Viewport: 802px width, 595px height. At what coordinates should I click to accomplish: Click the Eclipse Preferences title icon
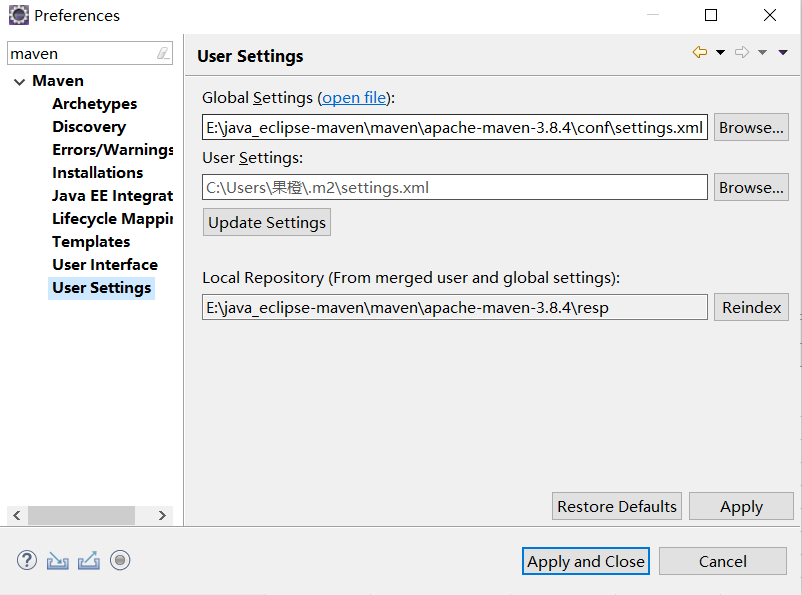[18, 15]
